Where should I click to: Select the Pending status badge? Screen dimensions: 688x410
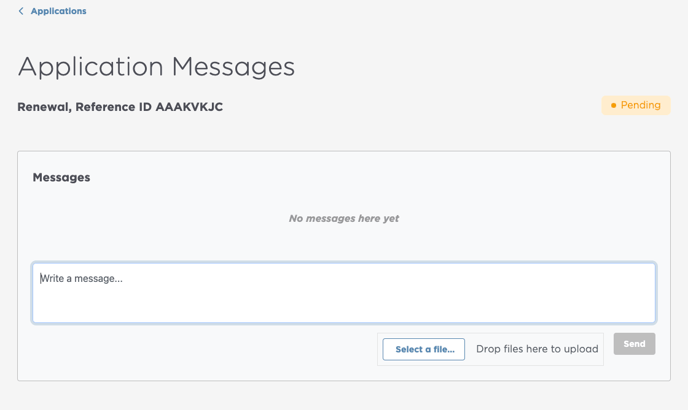coord(636,105)
